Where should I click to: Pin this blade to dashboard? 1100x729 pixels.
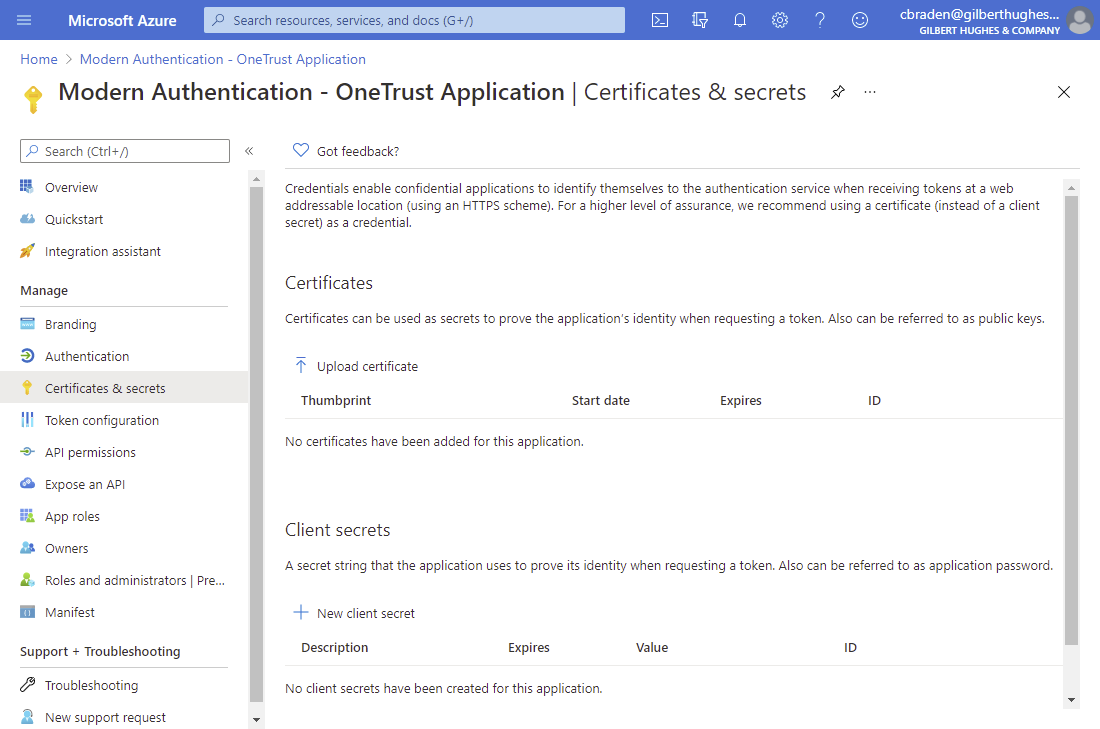point(838,92)
